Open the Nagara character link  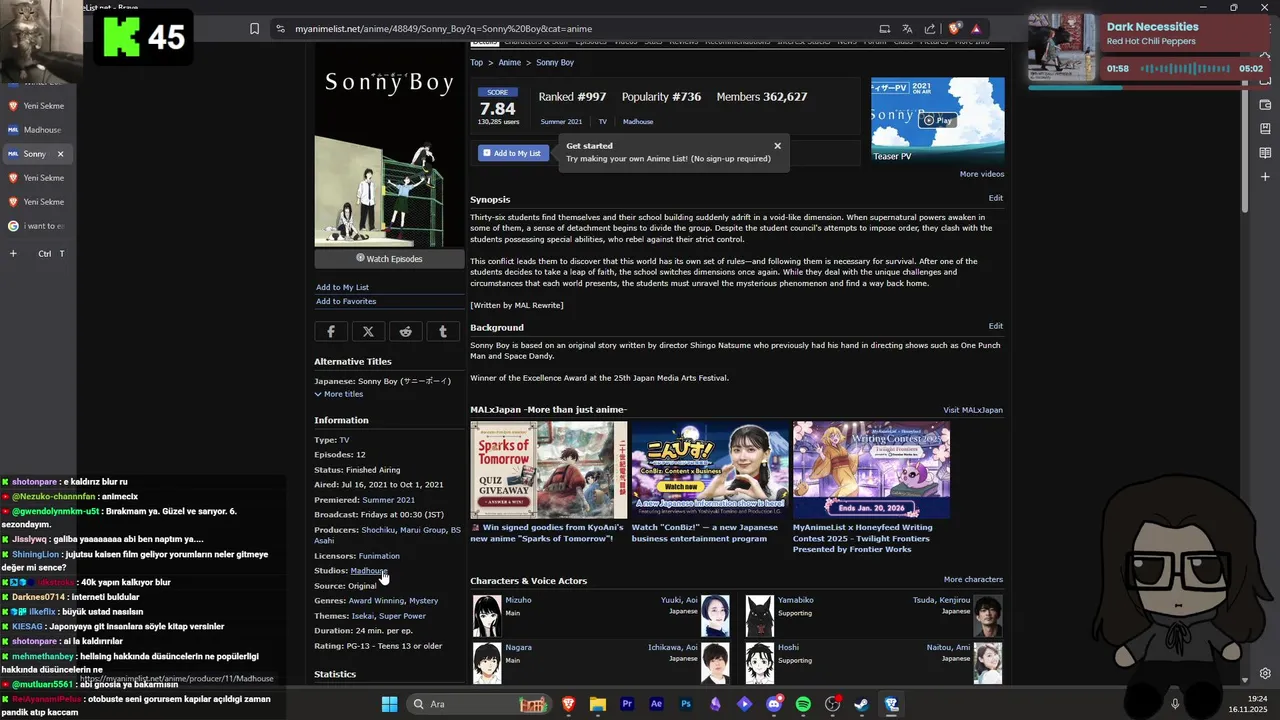click(x=518, y=647)
